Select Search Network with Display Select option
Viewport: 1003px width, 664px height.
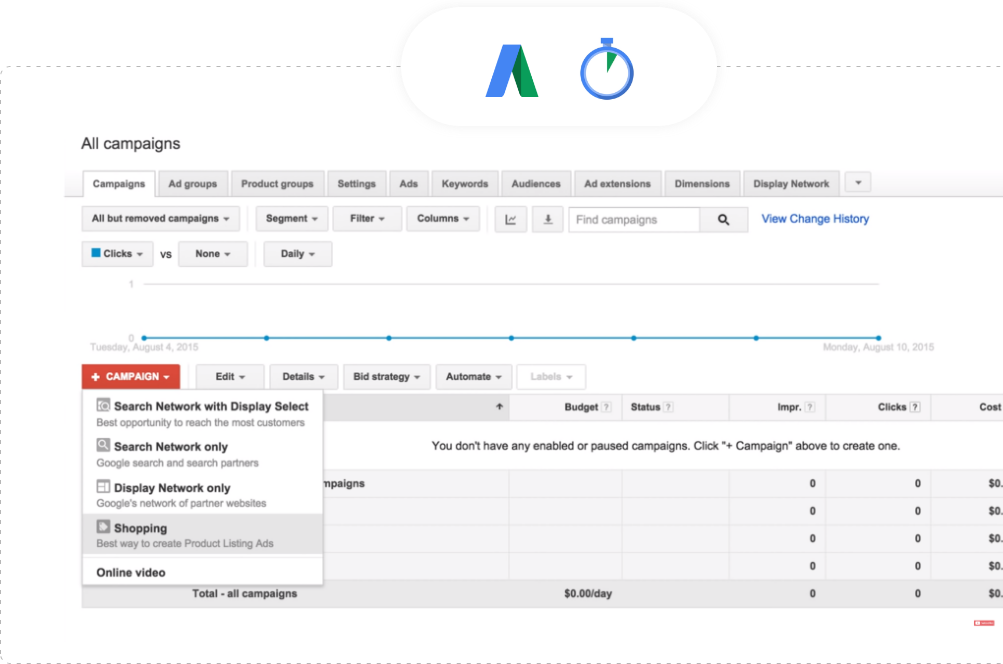click(203, 413)
